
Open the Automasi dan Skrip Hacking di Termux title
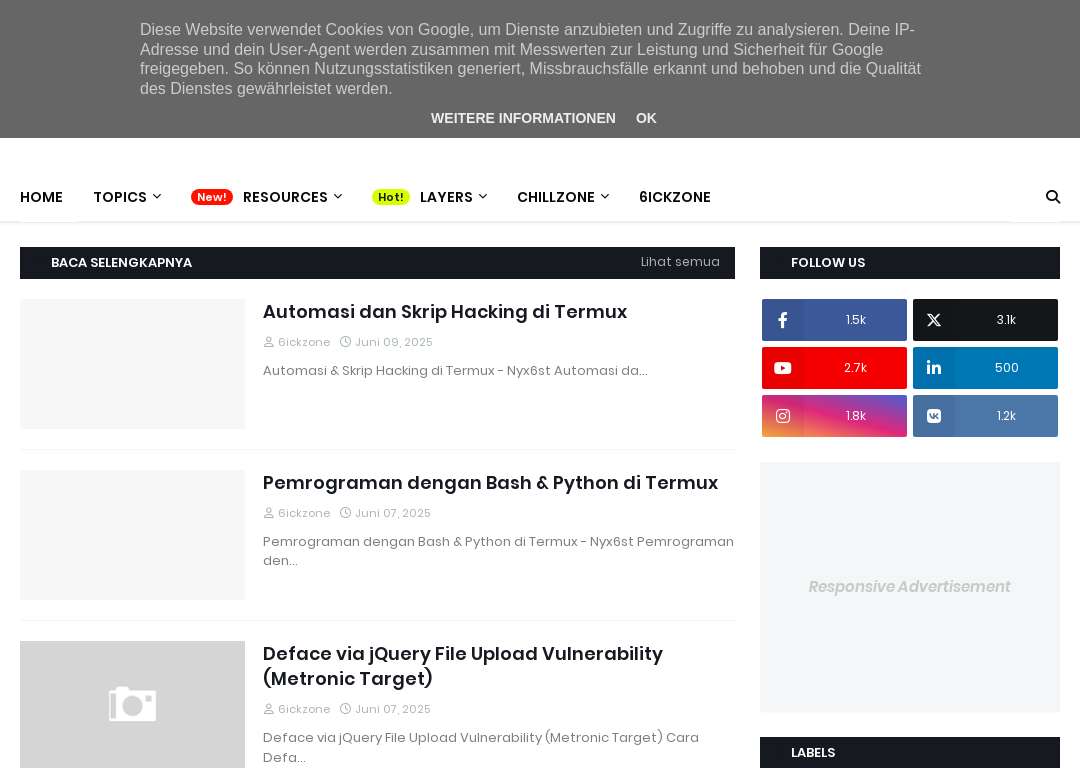tap(445, 312)
